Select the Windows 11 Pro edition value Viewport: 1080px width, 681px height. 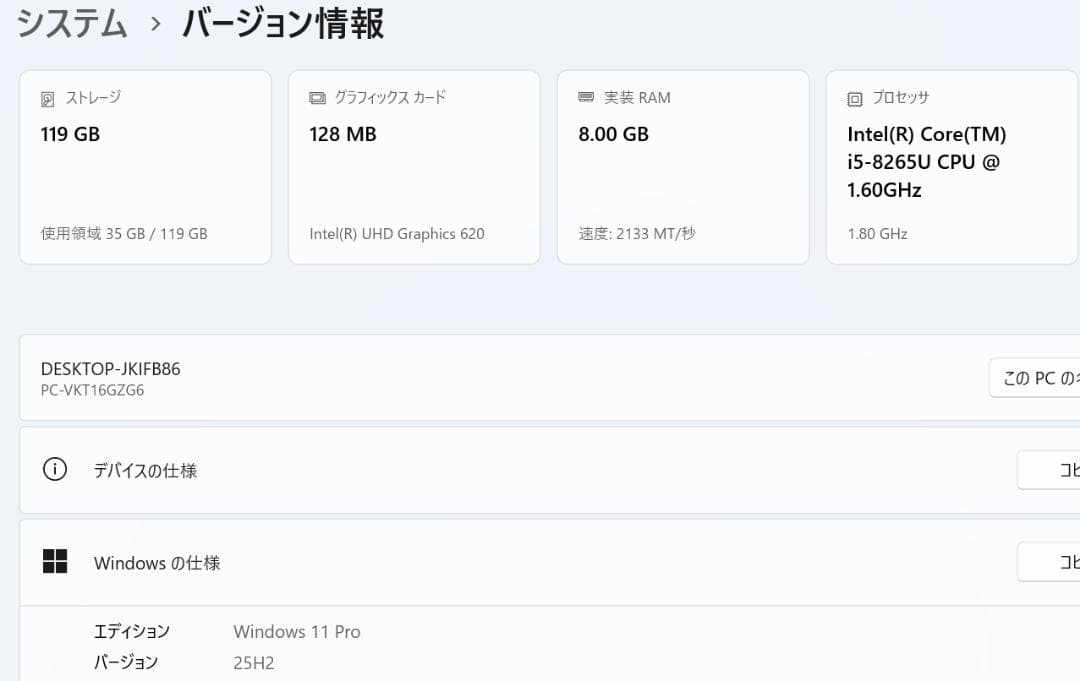[297, 631]
